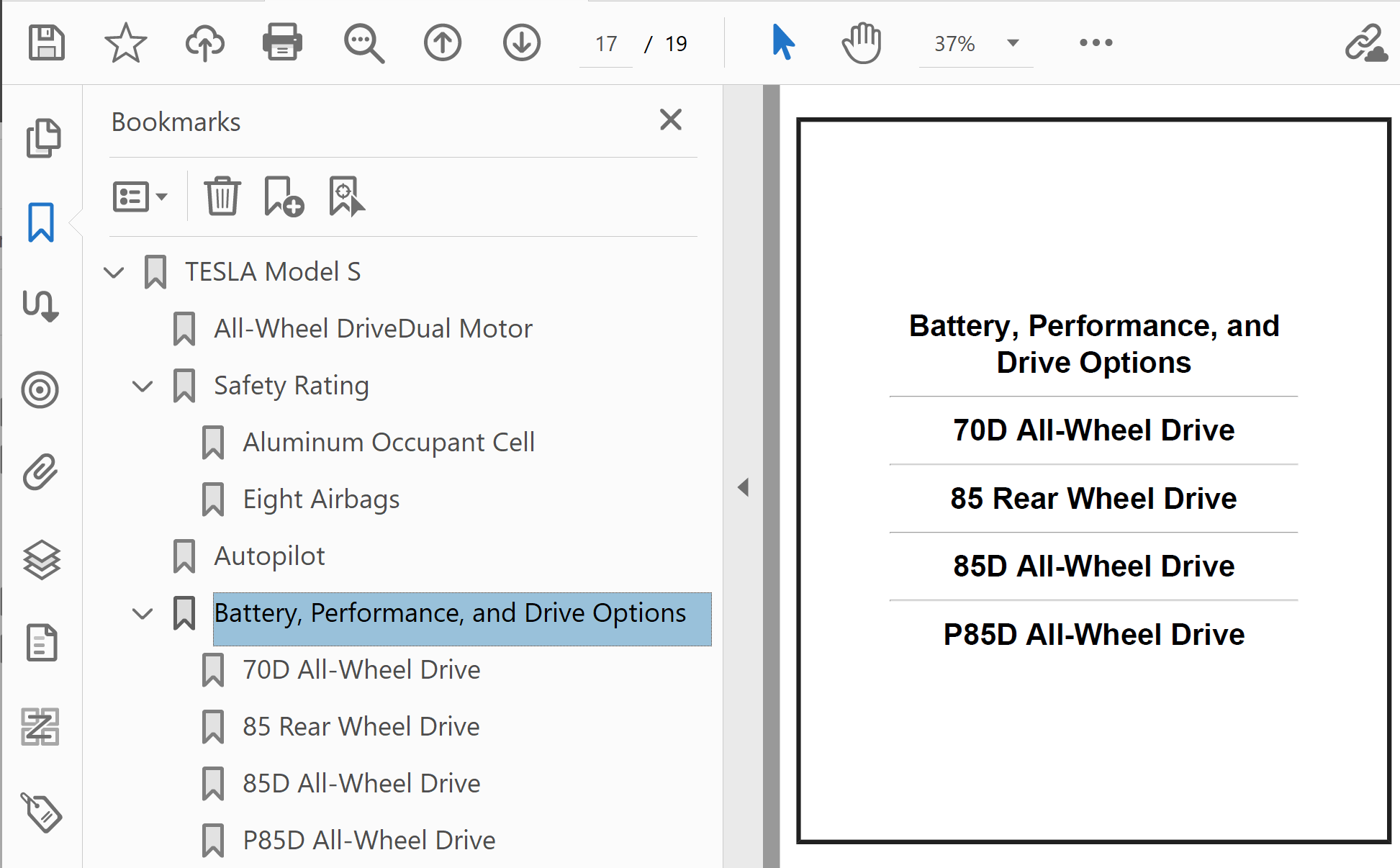This screenshot has height=868, width=1400.
Task: Toggle the Bookmarks navigation panel icon
Action: 41,222
